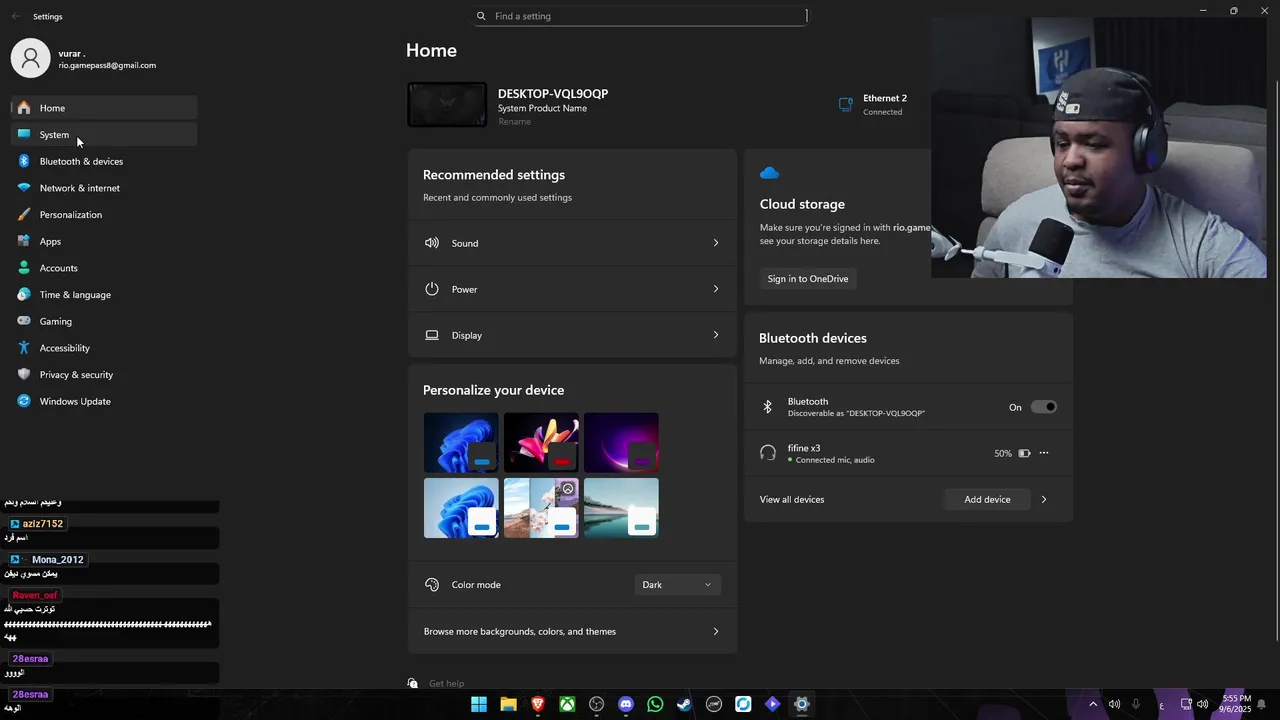Click the Settings back arrow

[x=16, y=16]
